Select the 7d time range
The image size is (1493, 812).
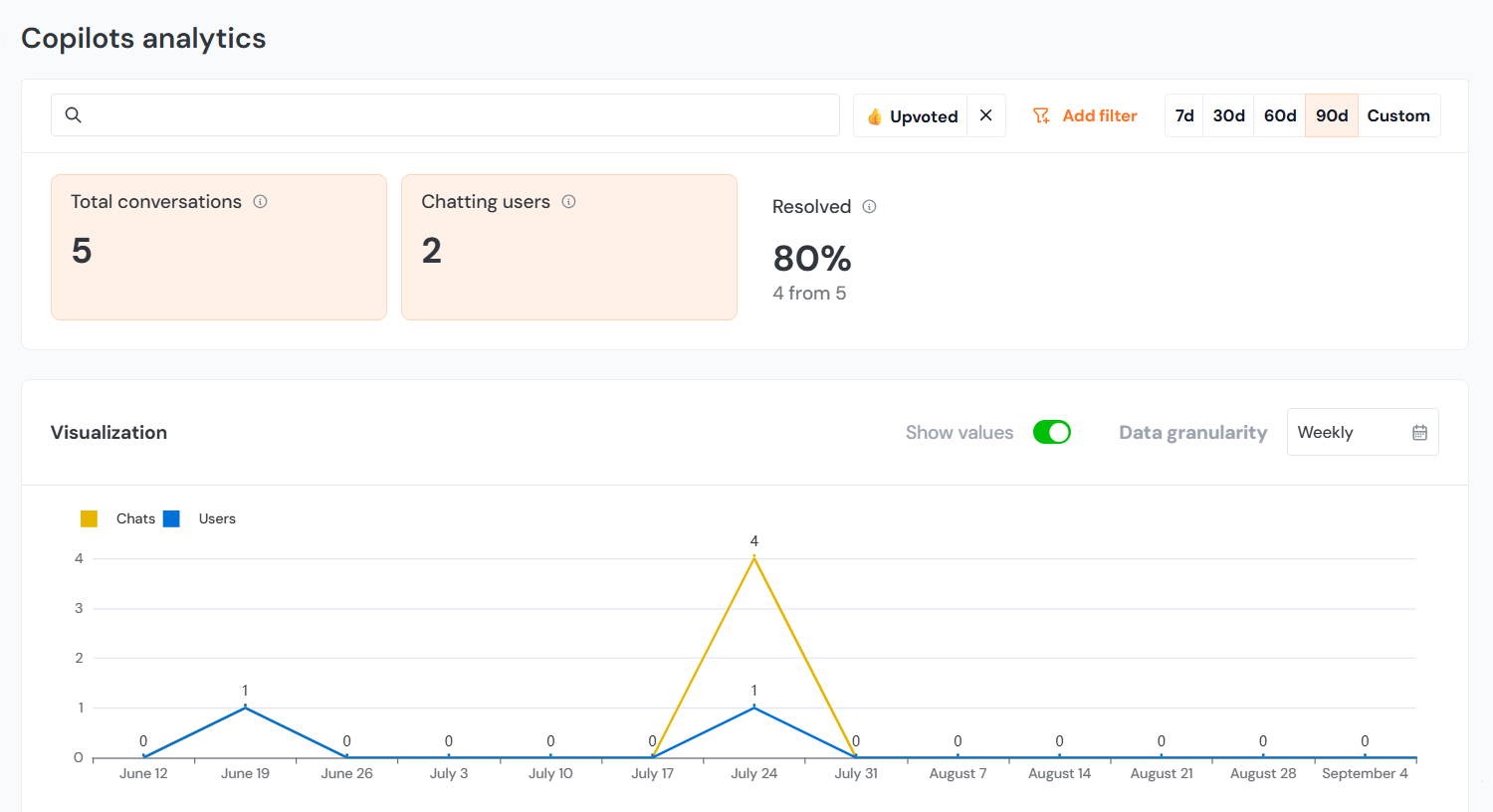pos(1183,115)
